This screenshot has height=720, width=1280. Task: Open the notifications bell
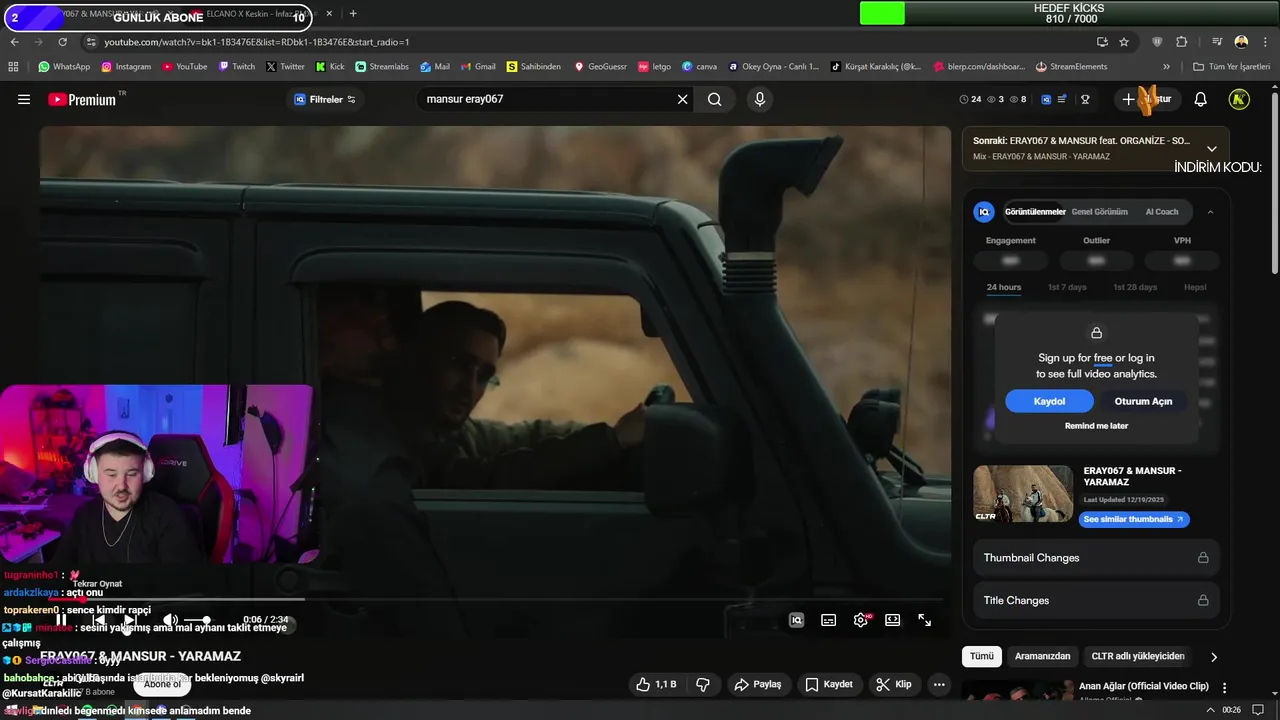1201,99
